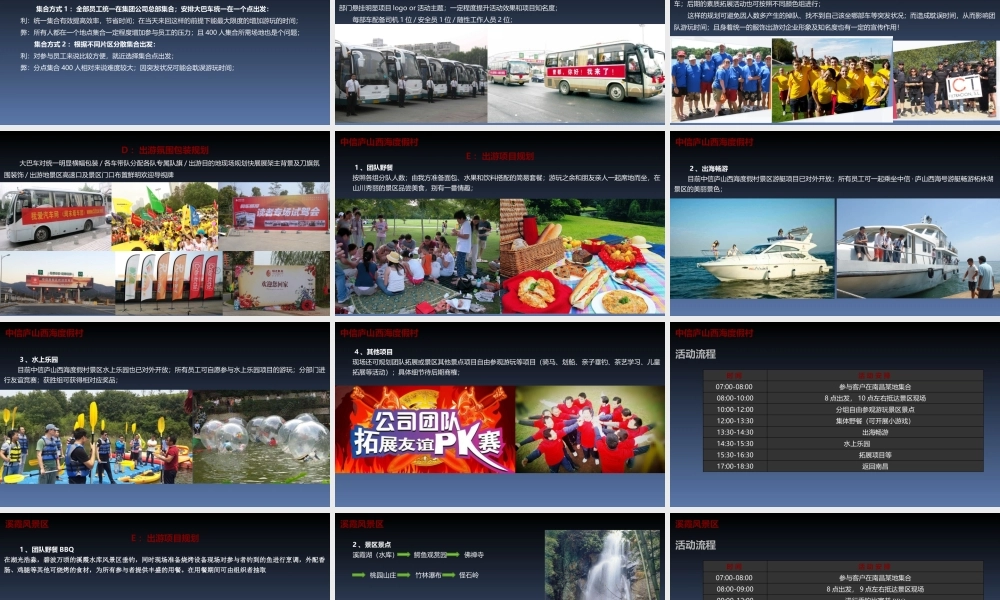The image size is (1000, 600).
Task: Click the 13:30-14:30 time cell
Action: coord(735,432)
